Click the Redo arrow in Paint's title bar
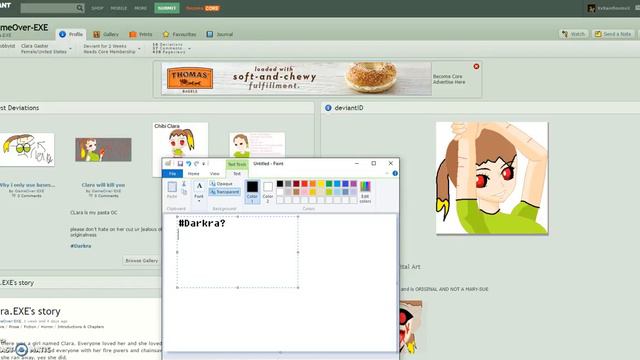Screen dimensions: 640x360 click(x=196, y=164)
